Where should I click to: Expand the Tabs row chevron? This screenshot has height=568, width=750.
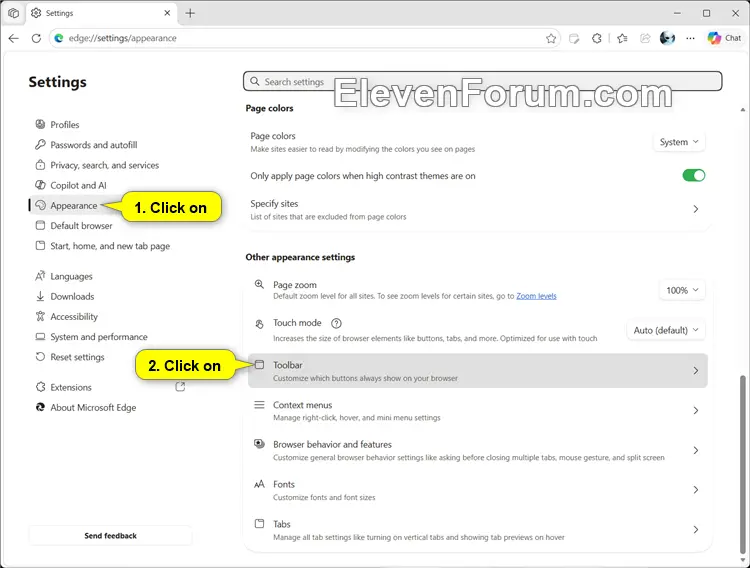(x=695, y=530)
